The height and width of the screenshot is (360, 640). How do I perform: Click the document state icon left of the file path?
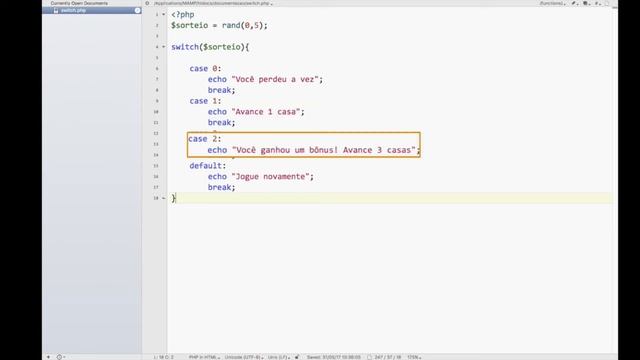(x=147, y=3)
